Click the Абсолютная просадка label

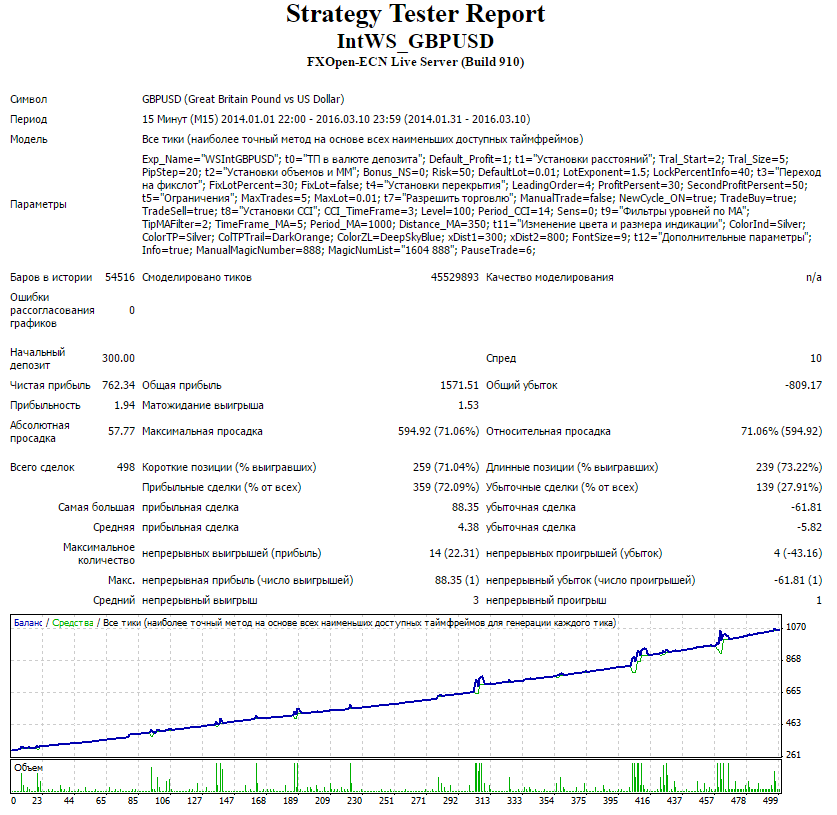(x=40, y=432)
